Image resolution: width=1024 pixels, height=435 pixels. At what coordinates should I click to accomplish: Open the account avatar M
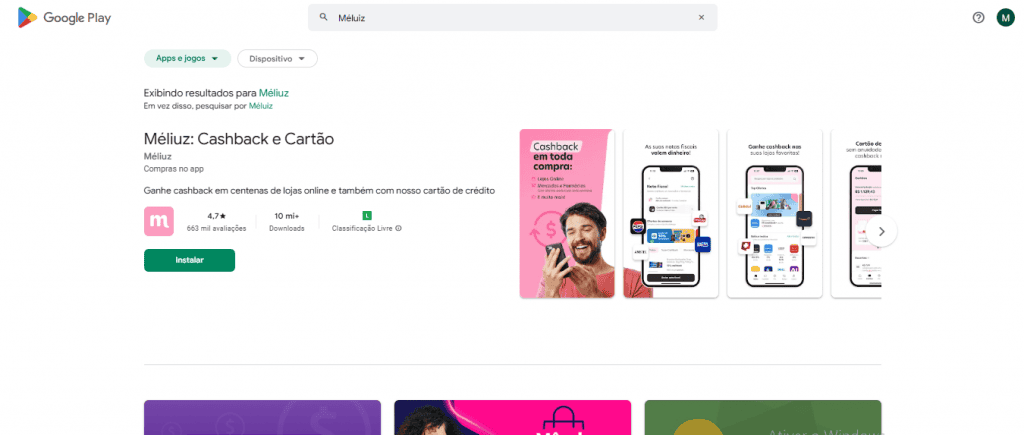(x=1005, y=18)
